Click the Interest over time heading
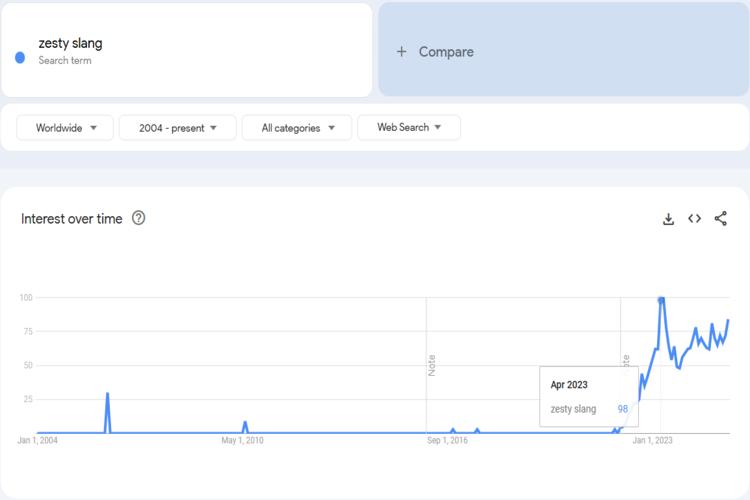This screenshot has width=750, height=500. point(72,219)
